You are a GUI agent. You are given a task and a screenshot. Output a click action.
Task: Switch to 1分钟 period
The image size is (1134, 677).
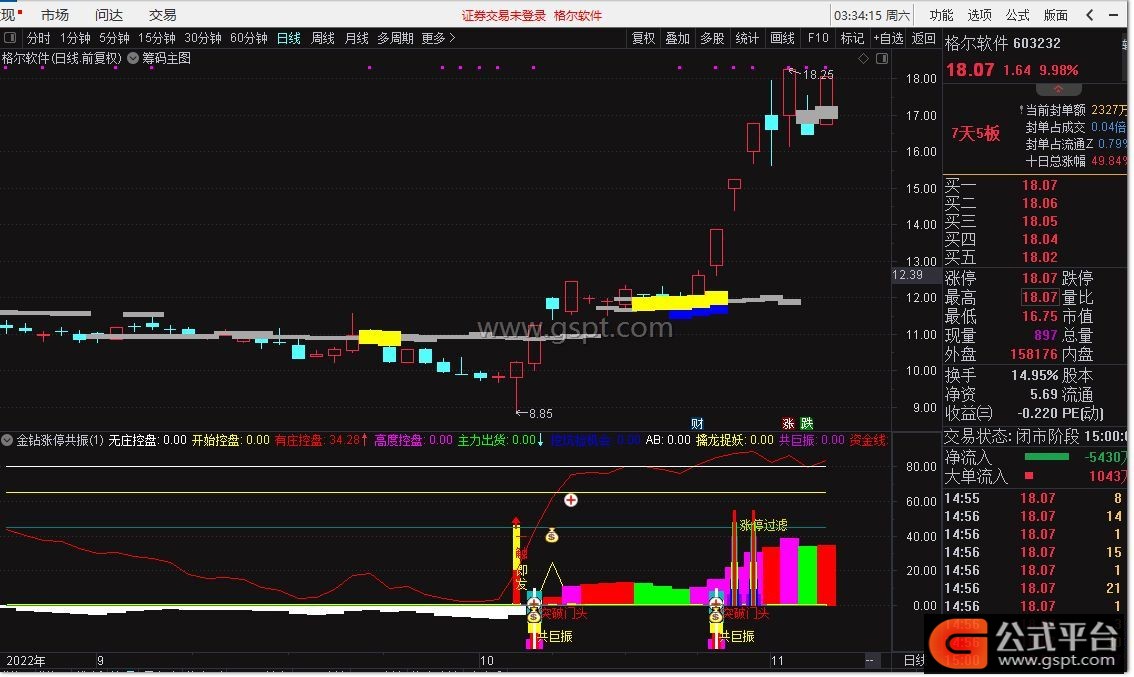(75, 38)
